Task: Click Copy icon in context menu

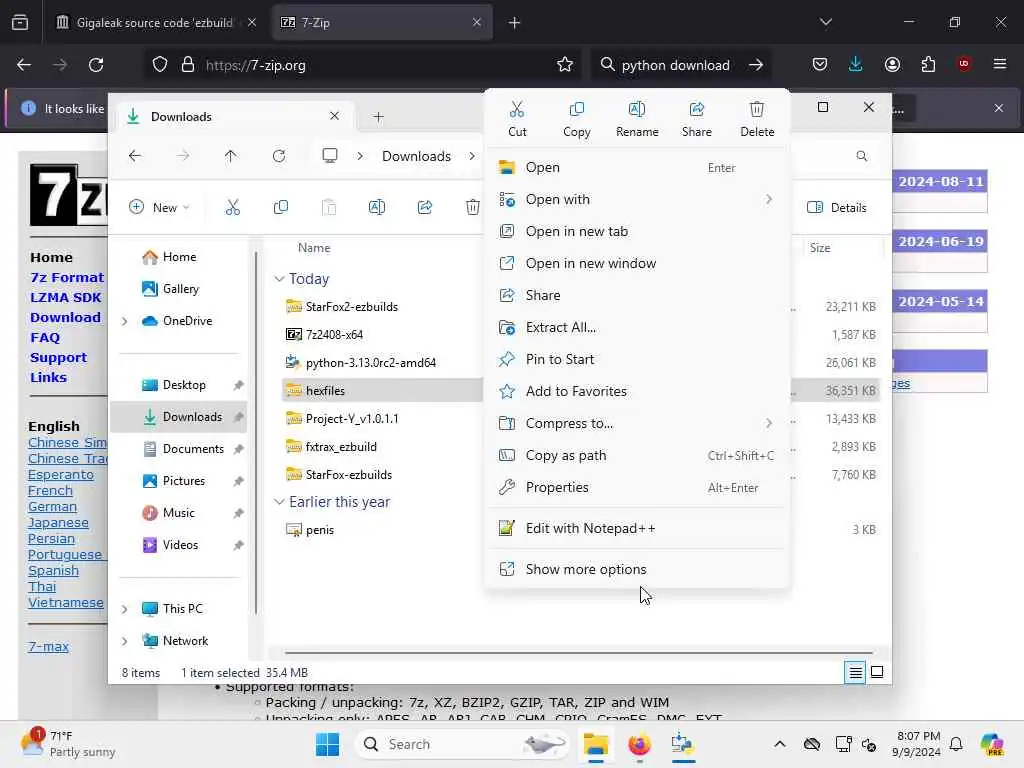Action: 577,119
